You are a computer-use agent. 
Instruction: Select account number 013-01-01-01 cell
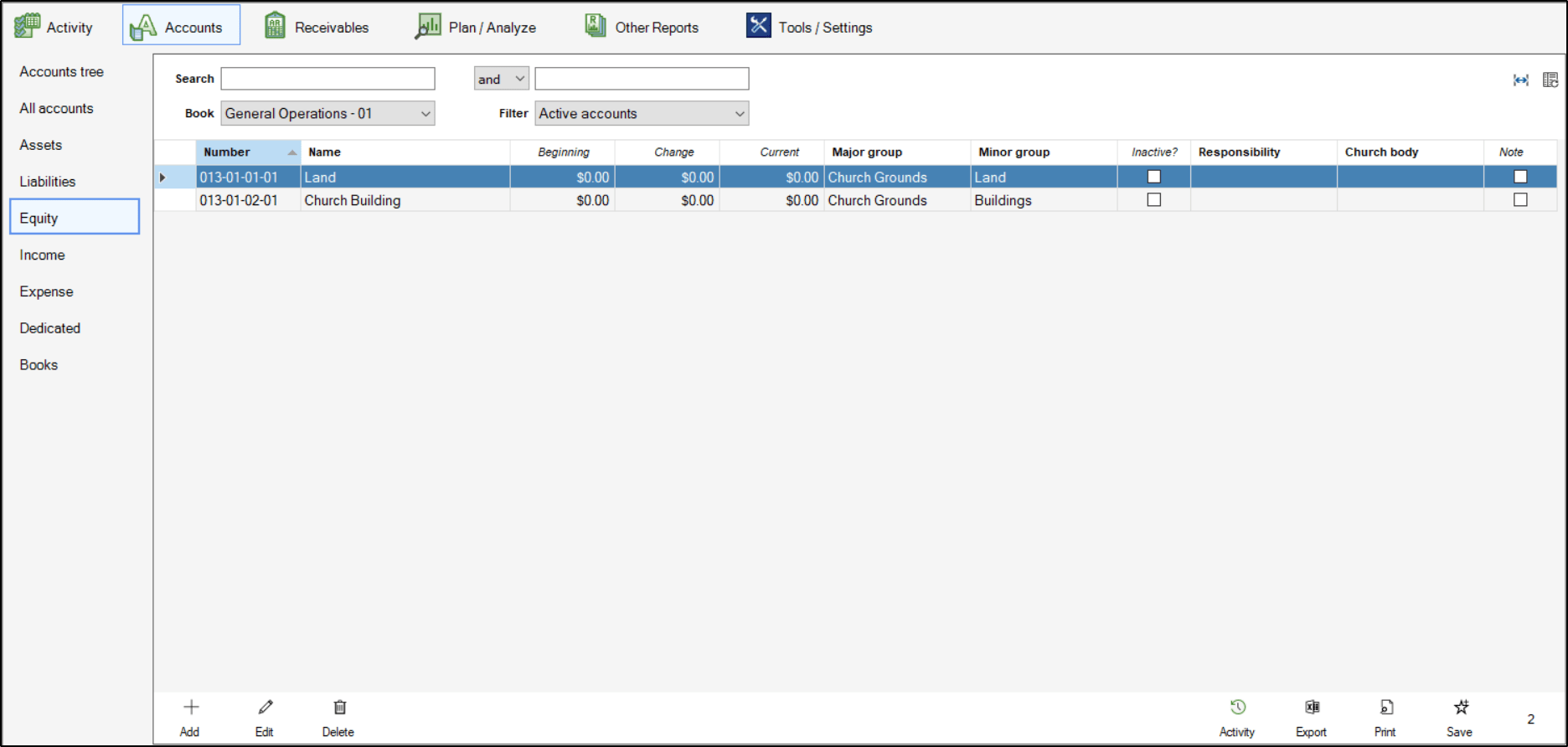pyautogui.click(x=248, y=177)
